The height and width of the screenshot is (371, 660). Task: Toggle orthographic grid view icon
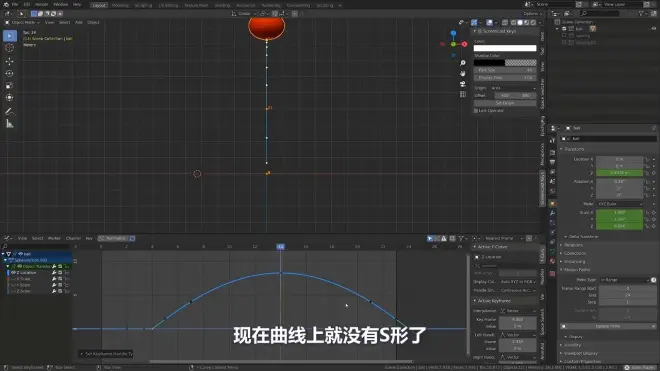click(463, 94)
